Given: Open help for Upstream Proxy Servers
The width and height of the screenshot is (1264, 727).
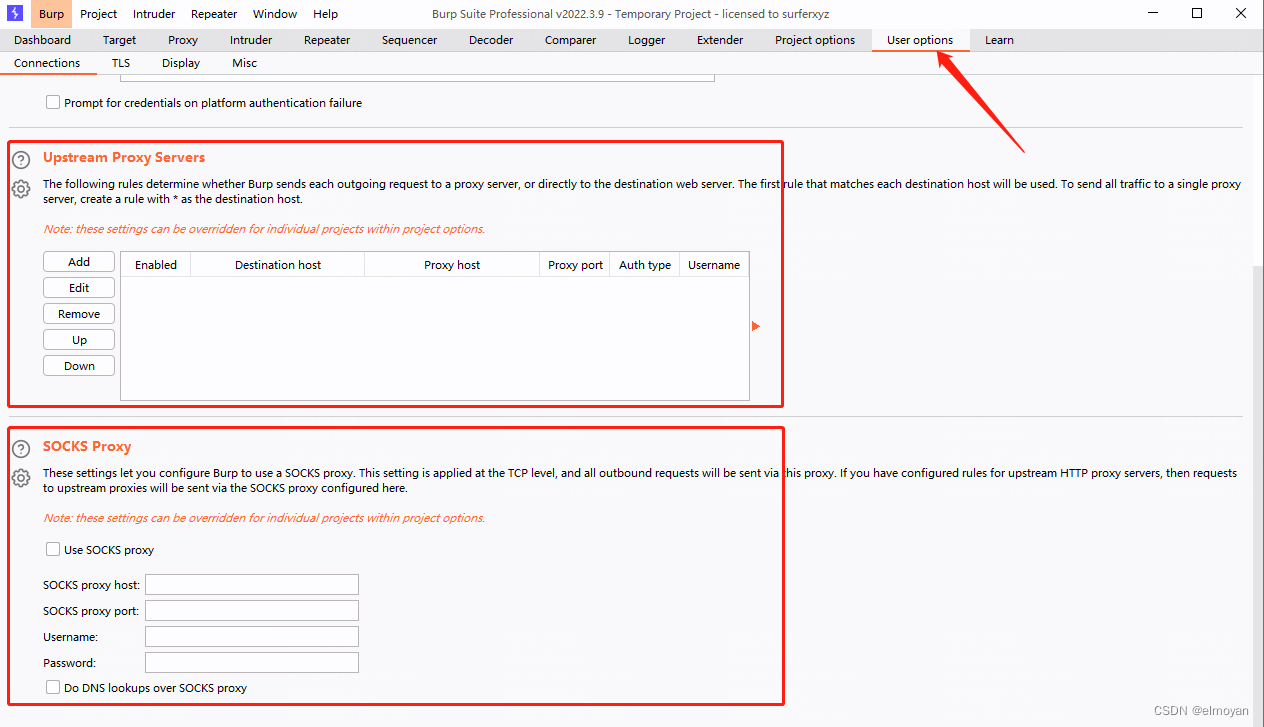Looking at the screenshot, I should click(x=21, y=159).
